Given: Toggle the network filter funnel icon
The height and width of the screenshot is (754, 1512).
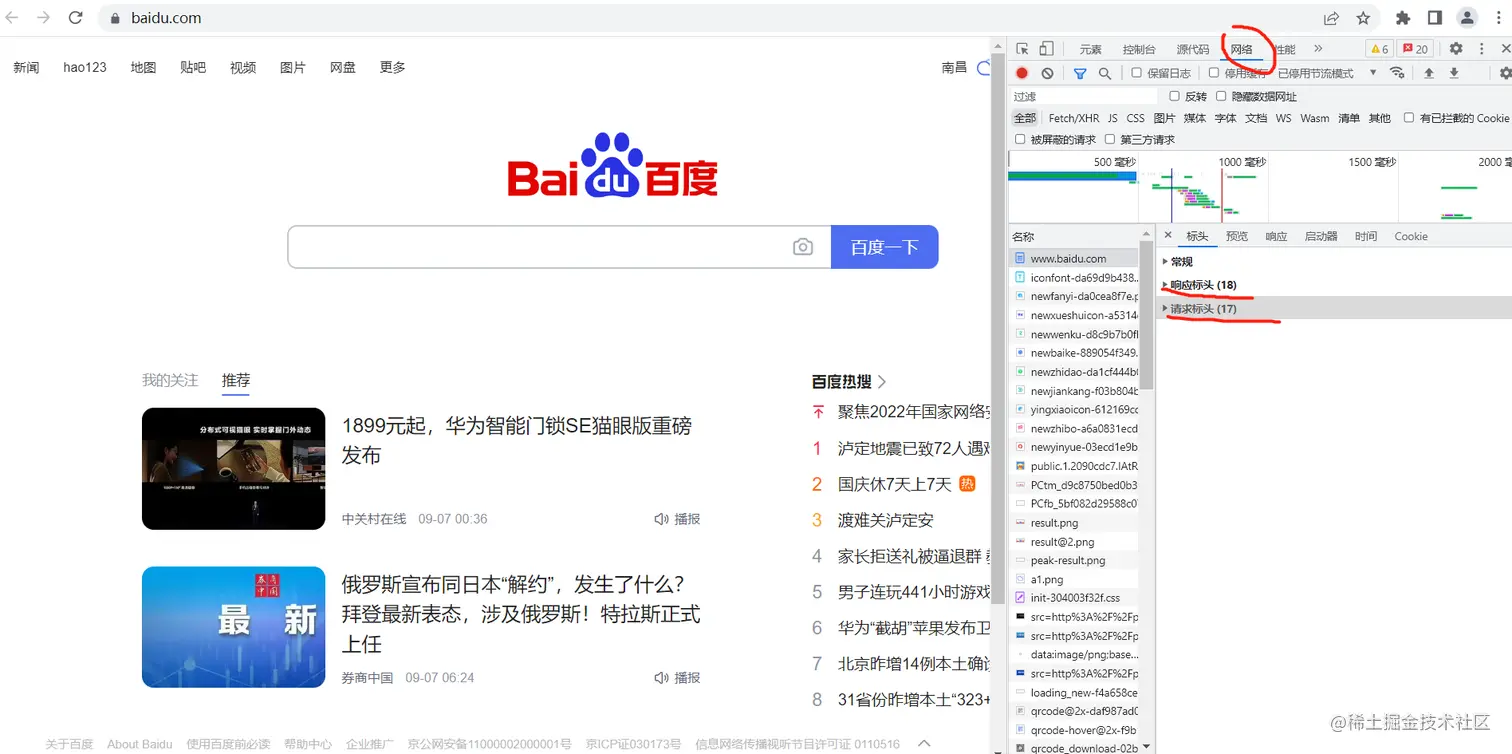Looking at the screenshot, I should click(x=1080, y=73).
